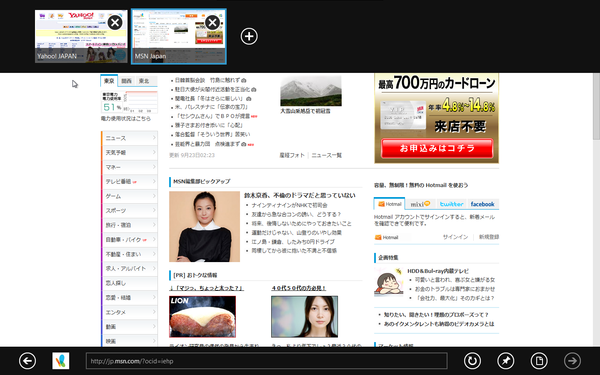The image size is (600, 375).
Task: Click the page vertical scrollbar thumb
Action: pos(596,107)
